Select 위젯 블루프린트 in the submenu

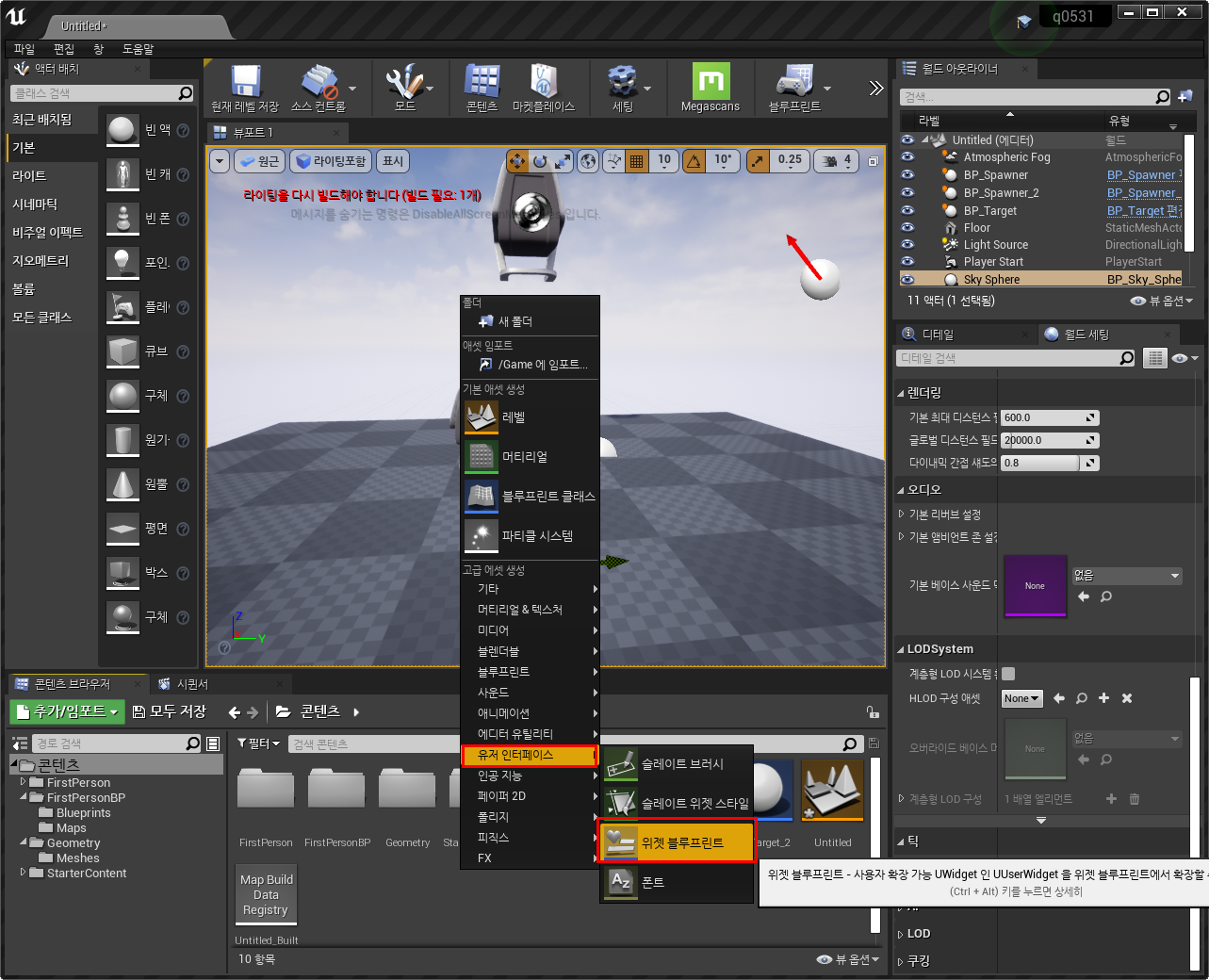677,841
